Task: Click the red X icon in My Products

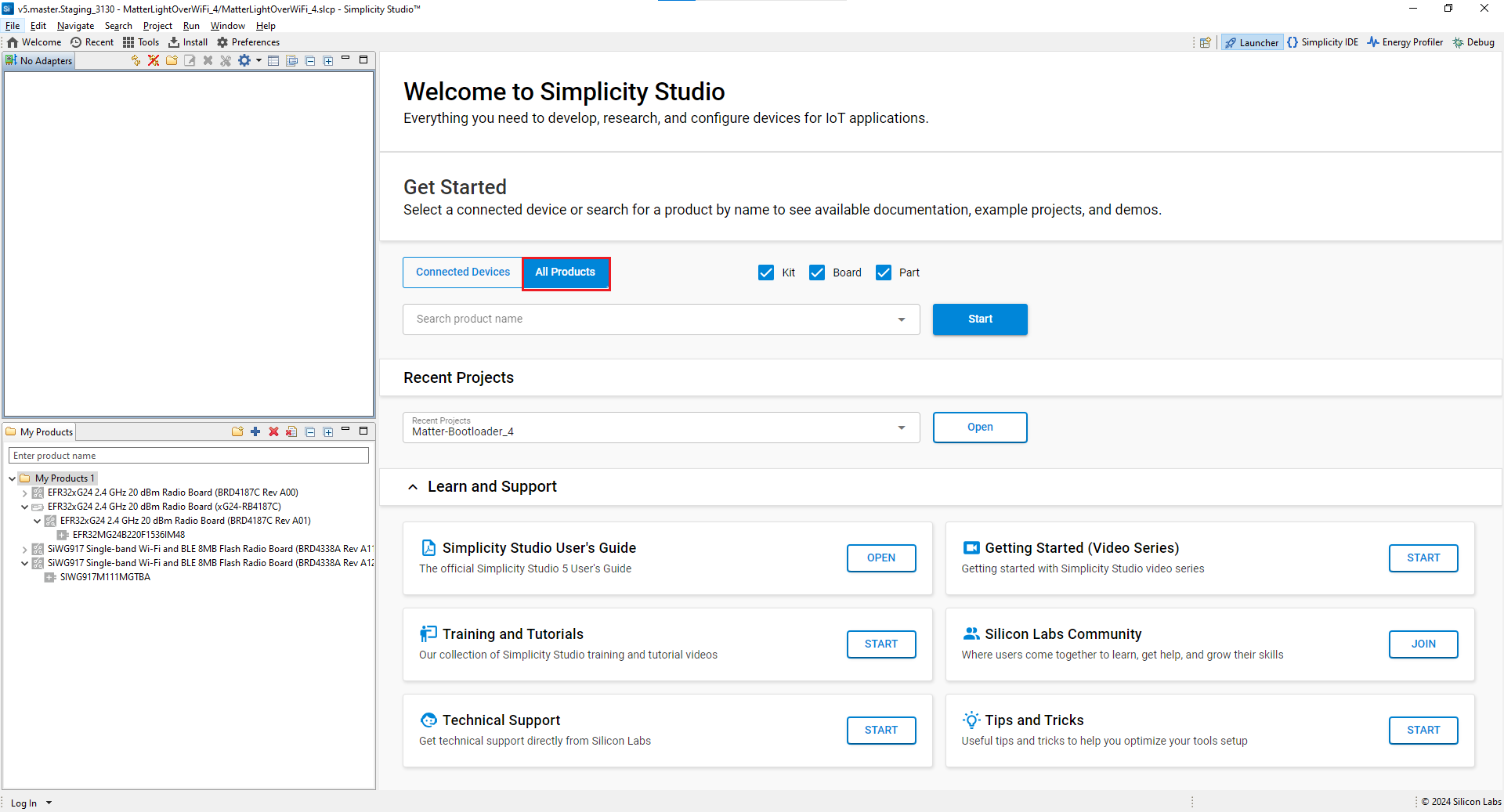Action: [273, 431]
